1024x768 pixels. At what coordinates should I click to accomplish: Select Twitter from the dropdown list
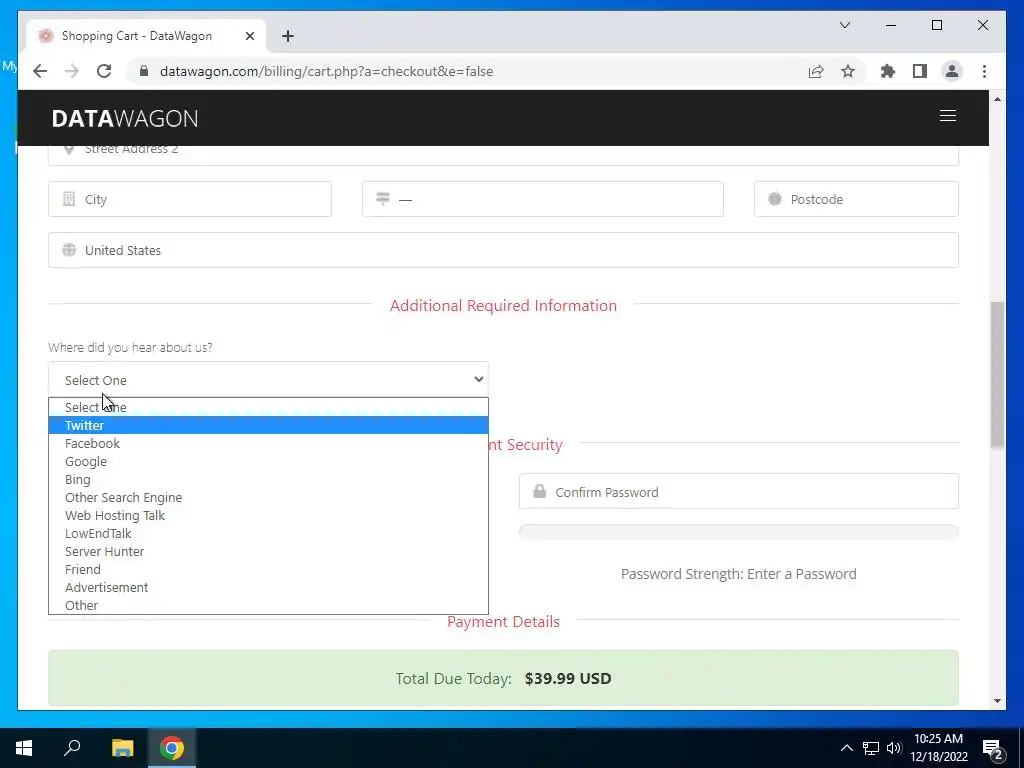click(268, 425)
